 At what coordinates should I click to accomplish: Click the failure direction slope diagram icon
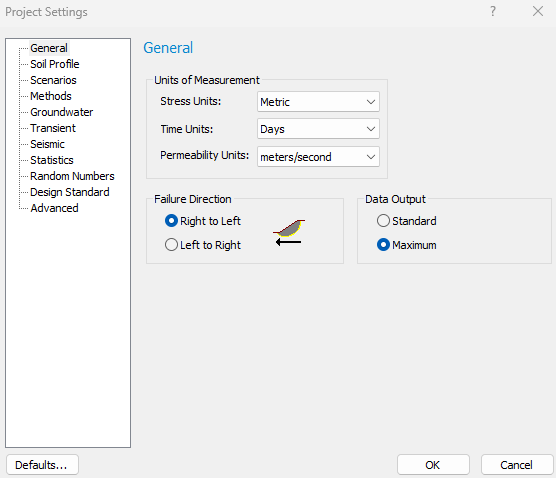289,233
